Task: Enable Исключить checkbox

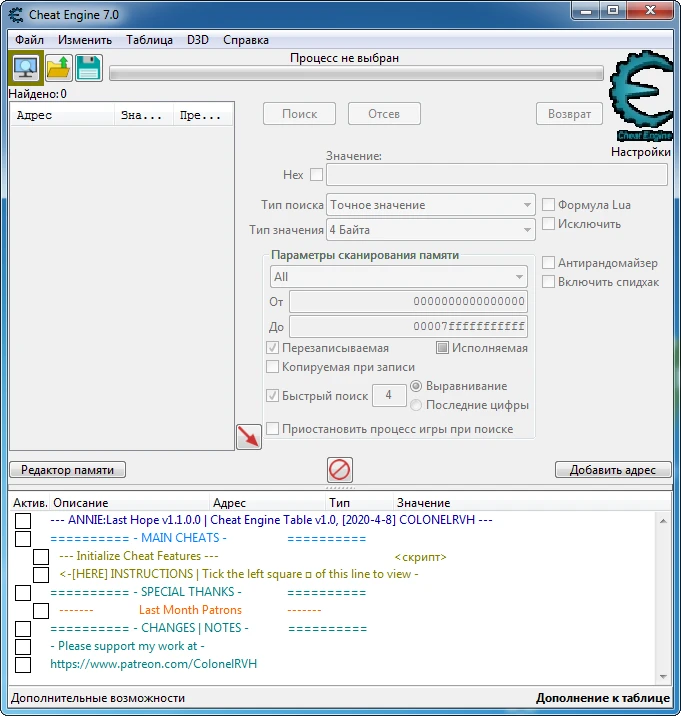Action: [548, 224]
